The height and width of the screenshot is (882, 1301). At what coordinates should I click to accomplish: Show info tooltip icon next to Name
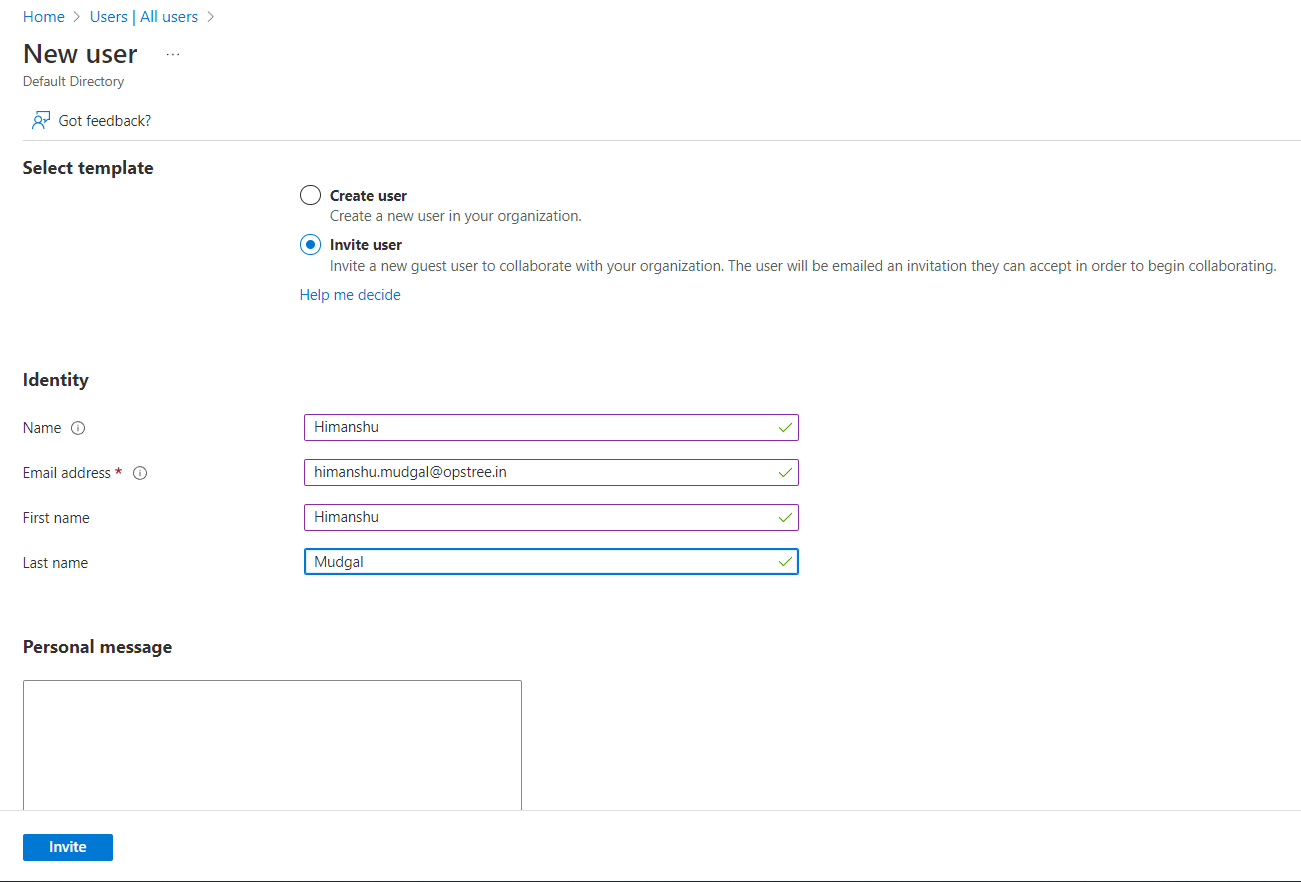[x=78, y=428]
